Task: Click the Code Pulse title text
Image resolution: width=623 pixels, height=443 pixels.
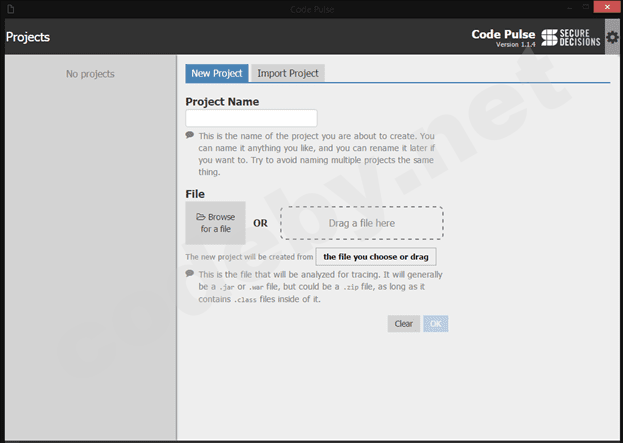Action: (503, 34)
